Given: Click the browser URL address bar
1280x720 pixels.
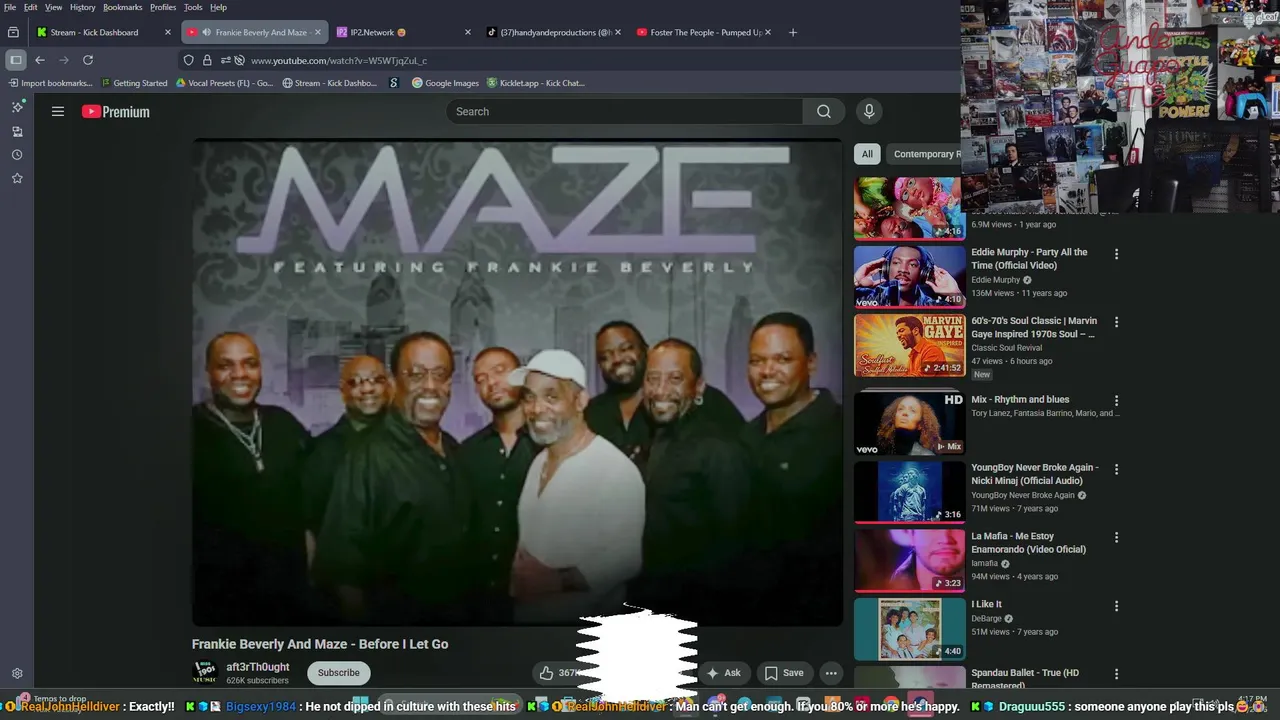Looking at the screenshot, I should [x=570, y=60].
